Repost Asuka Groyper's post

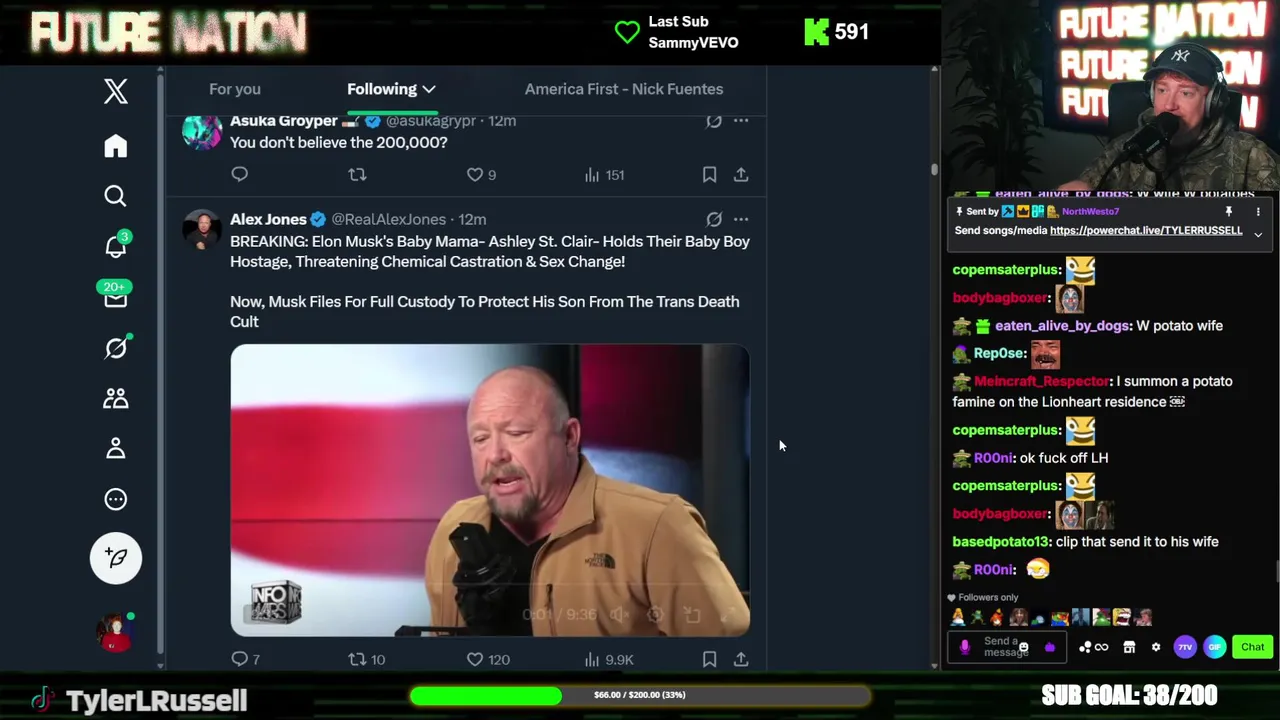tap(357, 174)
